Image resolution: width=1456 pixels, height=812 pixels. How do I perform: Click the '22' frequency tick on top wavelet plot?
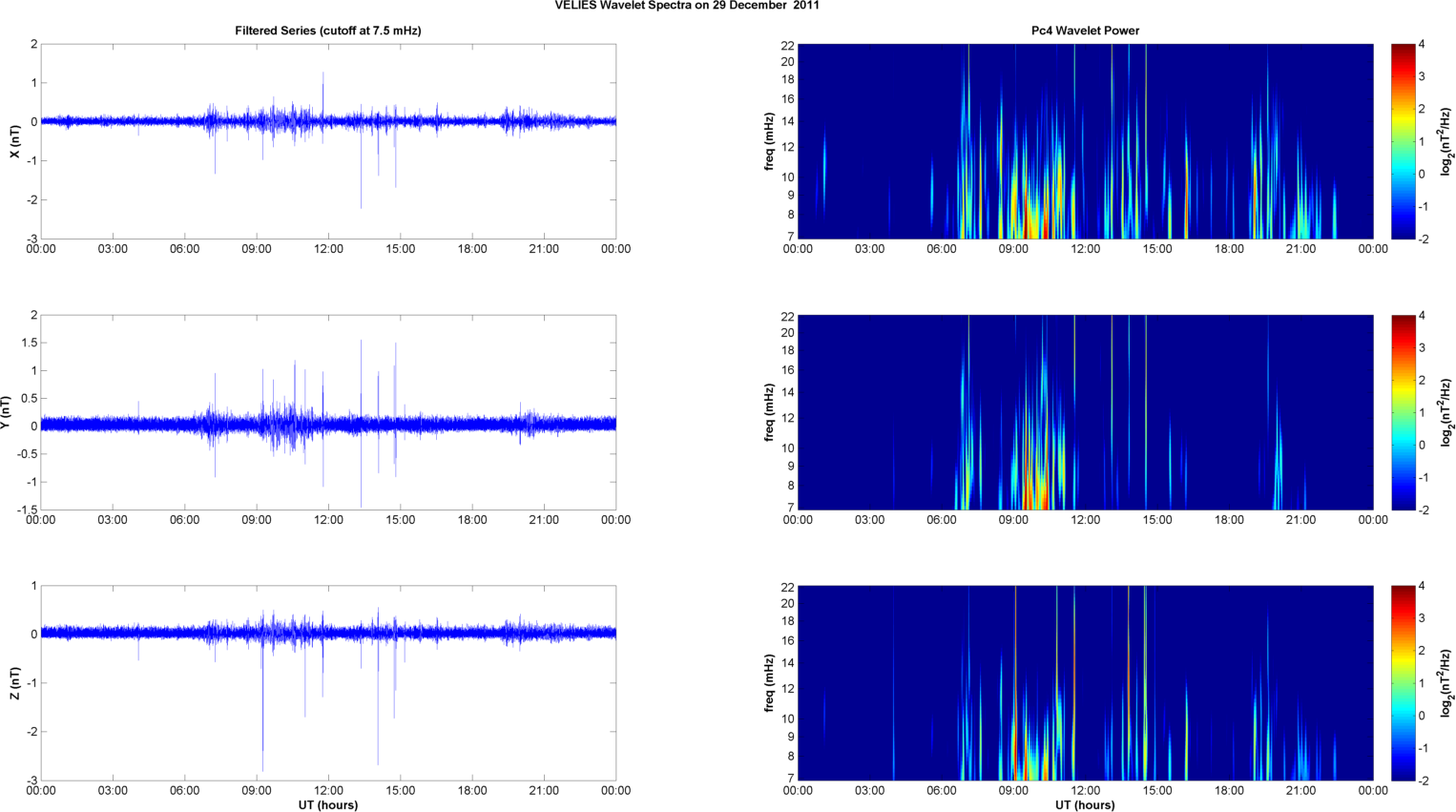(x=788, y=46)
